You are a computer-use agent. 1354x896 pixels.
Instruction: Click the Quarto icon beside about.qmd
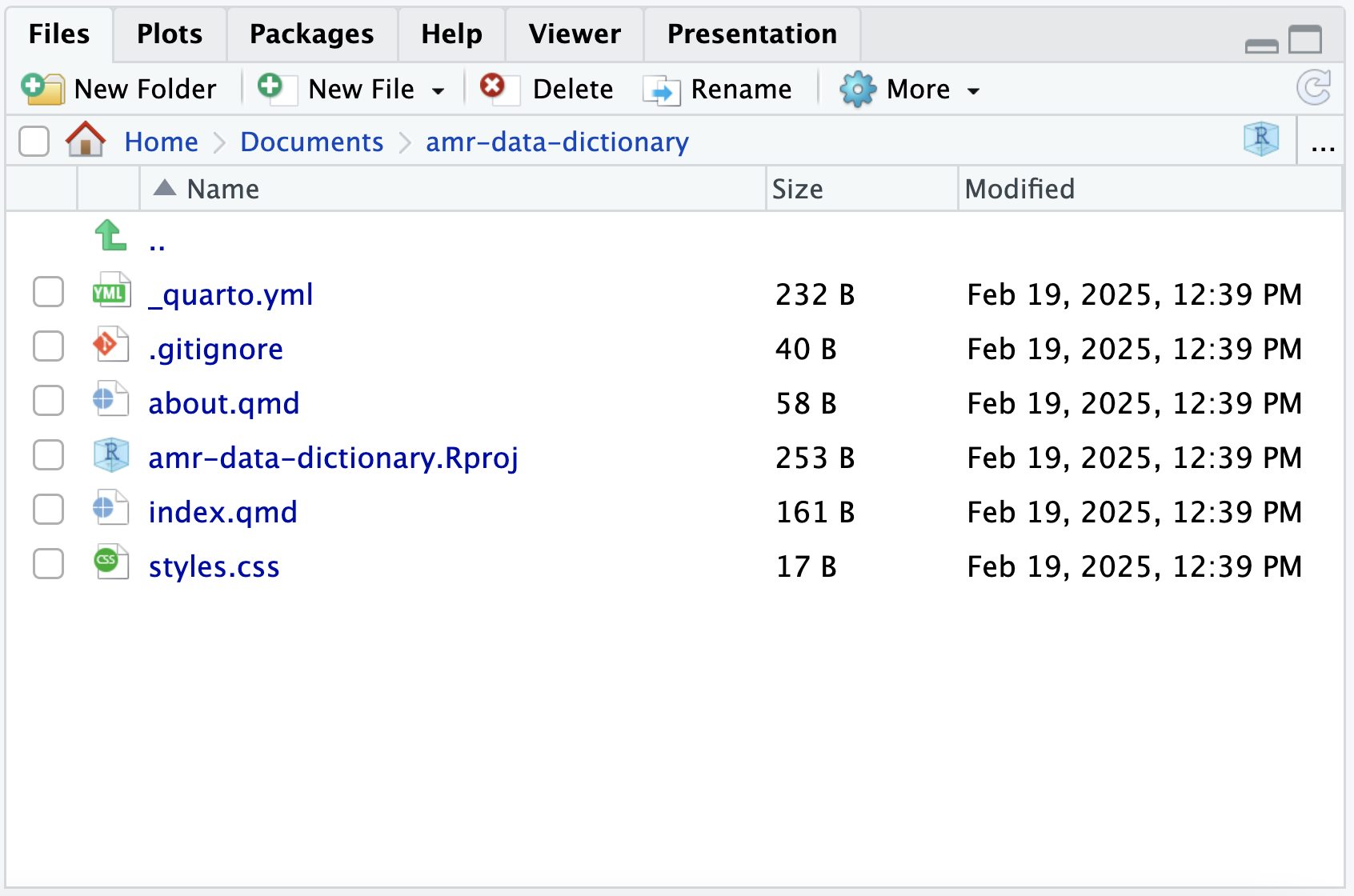click(x=110, y=398)
